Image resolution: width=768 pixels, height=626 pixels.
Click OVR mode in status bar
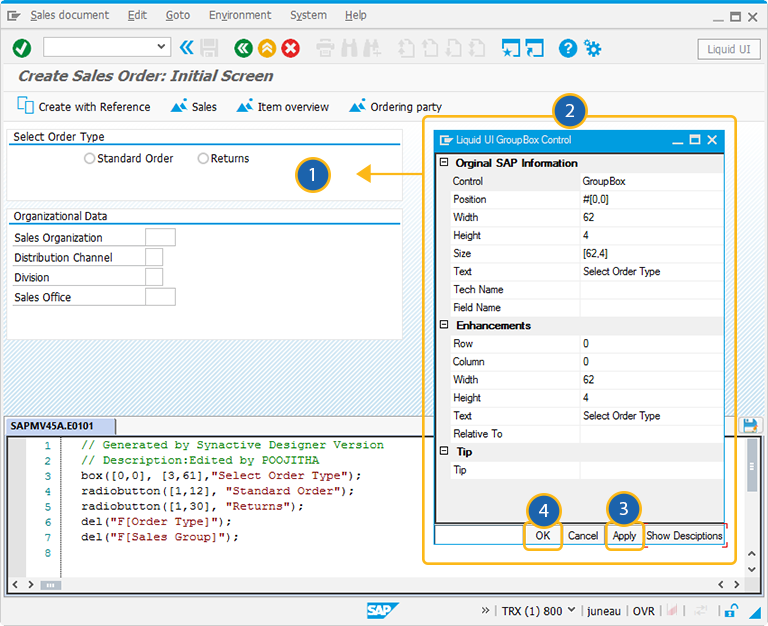pyautogui.click(x=643, y=611)
